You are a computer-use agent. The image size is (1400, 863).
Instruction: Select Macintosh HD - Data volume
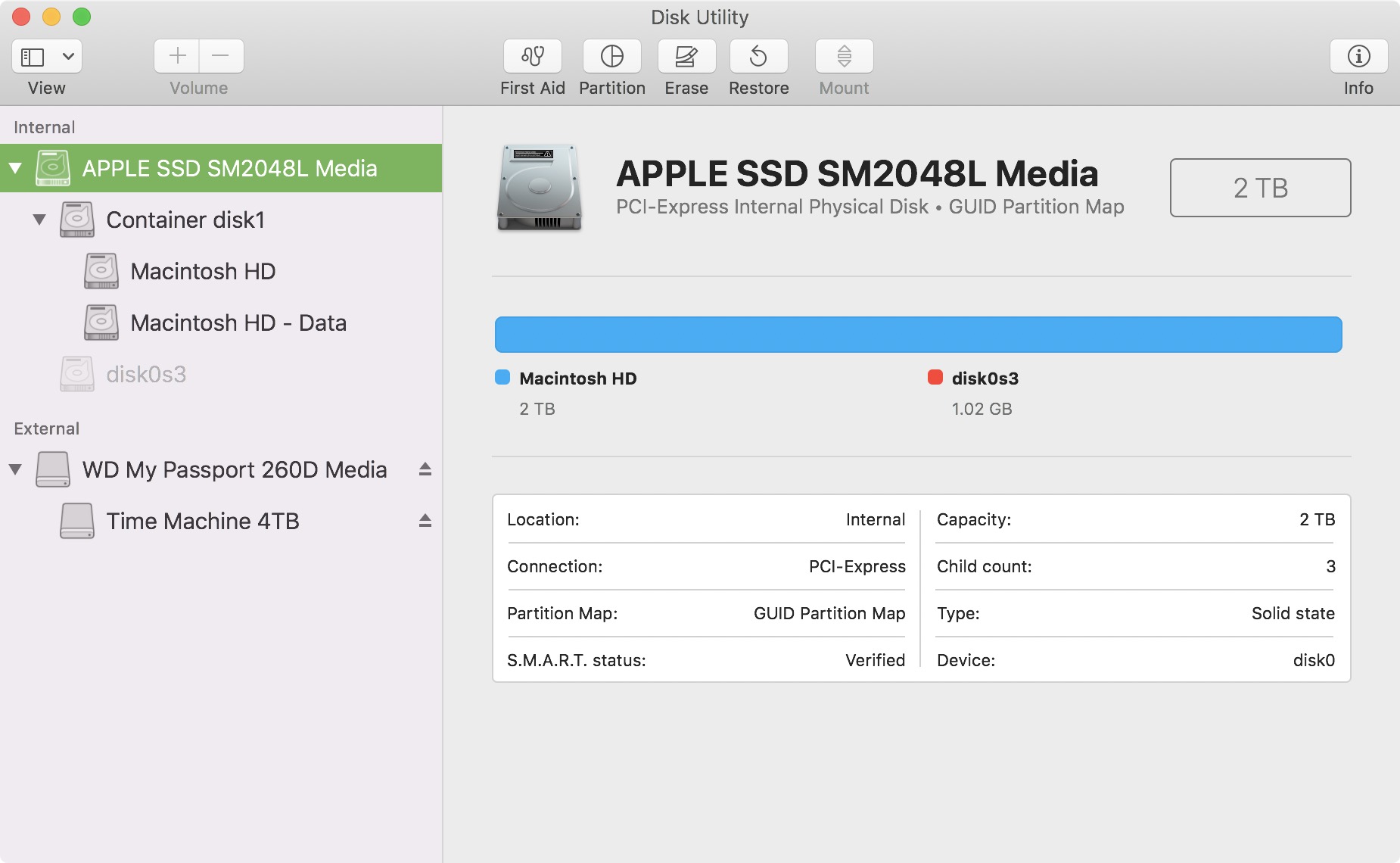pos(238,322)
